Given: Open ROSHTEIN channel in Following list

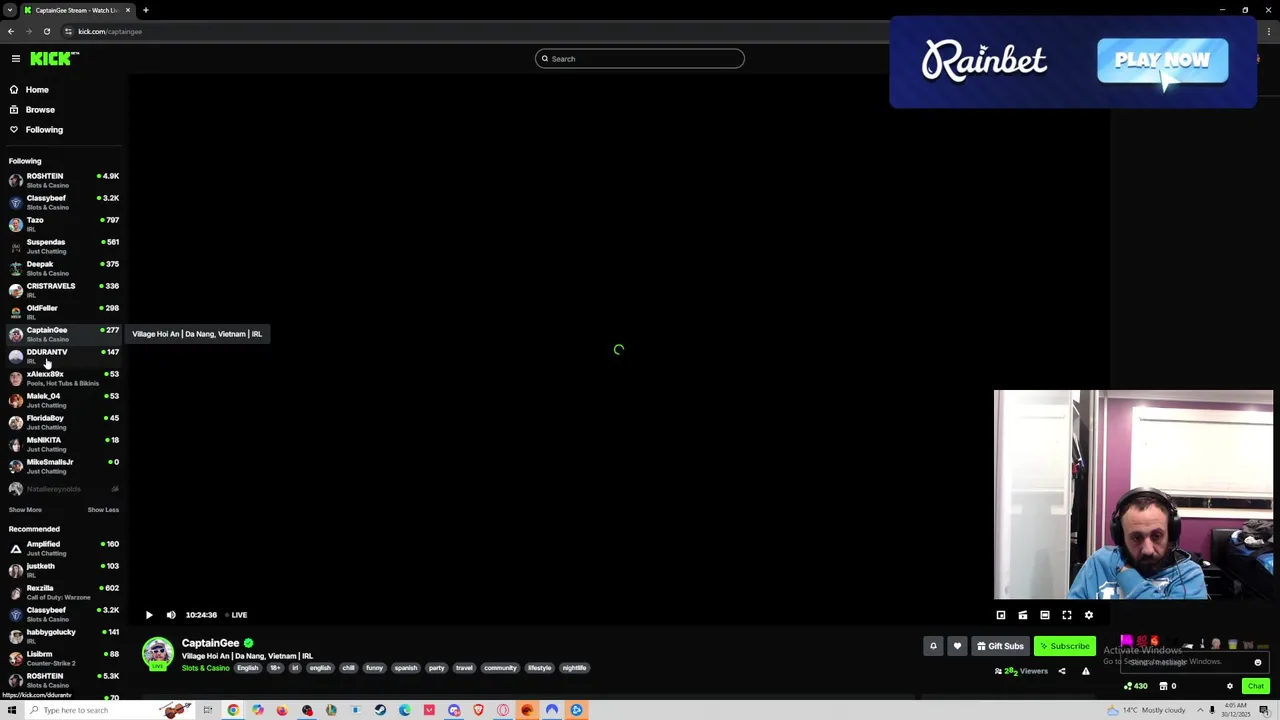Looking at the screenshot, I should click(64, 180).
